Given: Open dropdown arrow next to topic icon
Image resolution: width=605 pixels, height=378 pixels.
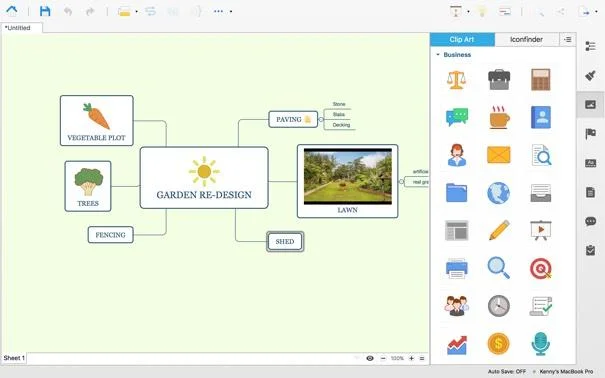Looking at the screenshot, I should (137, 12).
